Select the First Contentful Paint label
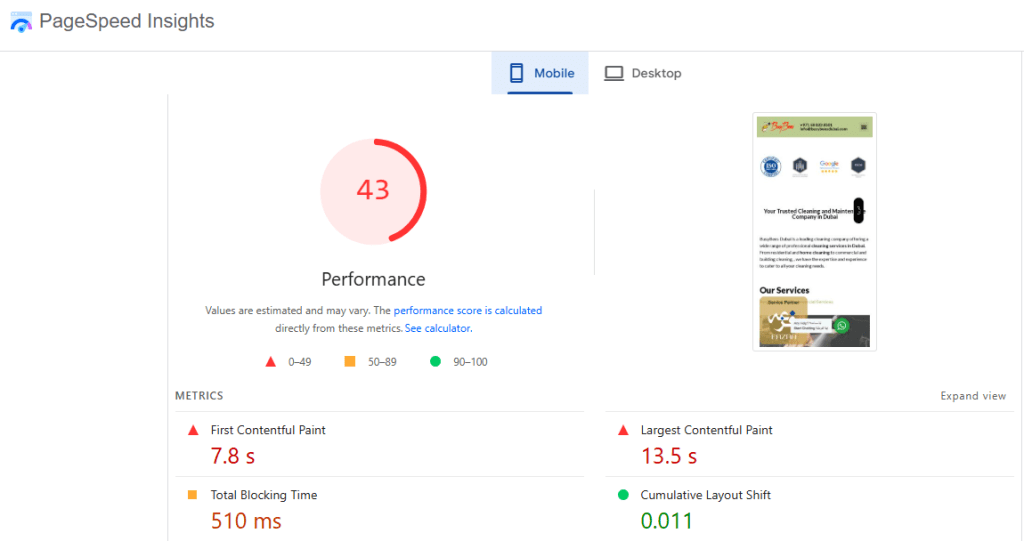Image resolution: width=1024 pixels, height=541 pixels. [268, 430]
